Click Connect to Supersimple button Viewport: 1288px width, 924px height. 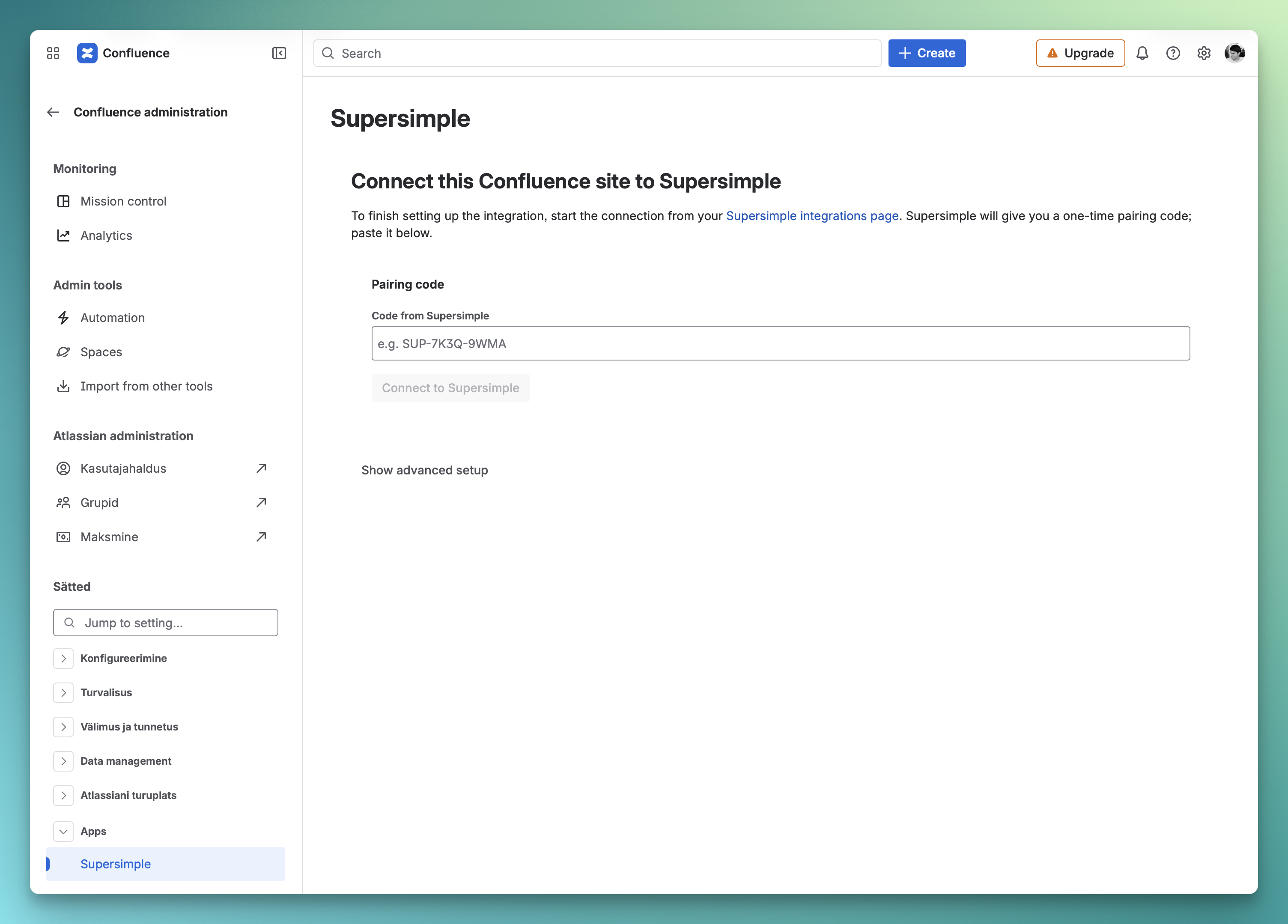click(x=450, y=388)
